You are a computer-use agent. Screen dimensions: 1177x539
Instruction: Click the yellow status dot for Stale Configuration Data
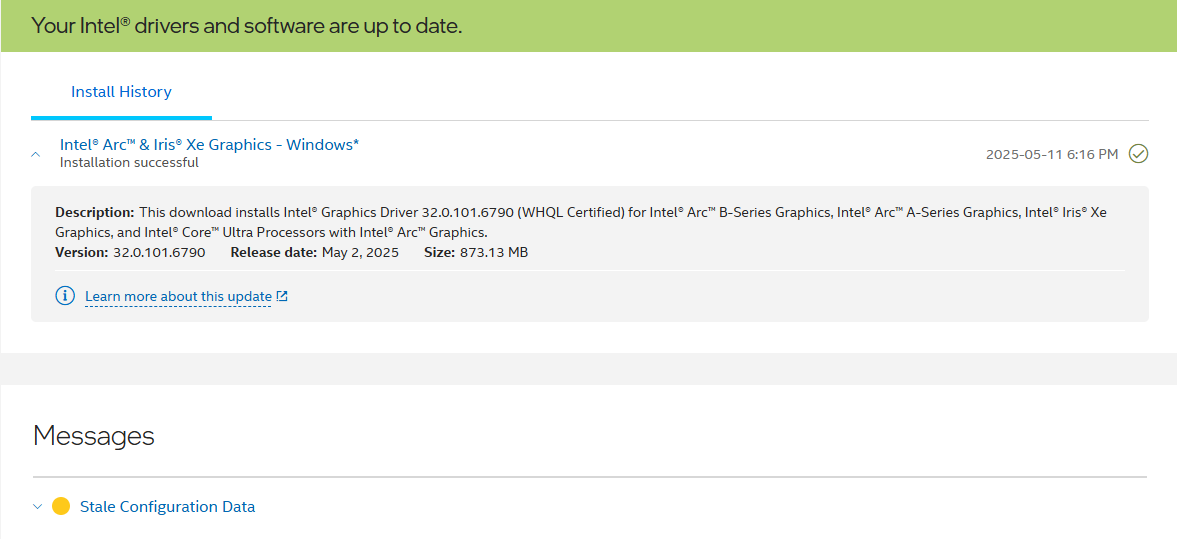tap(61, 506)
